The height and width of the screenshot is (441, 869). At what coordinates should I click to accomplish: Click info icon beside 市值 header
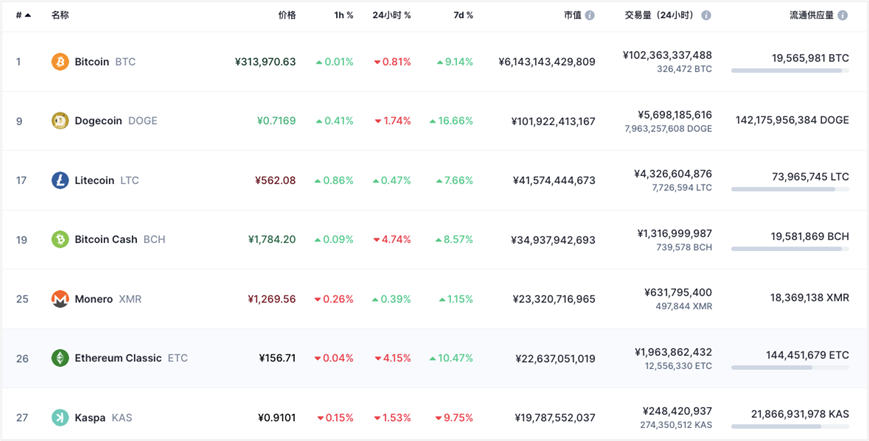(x=589, y=16)
